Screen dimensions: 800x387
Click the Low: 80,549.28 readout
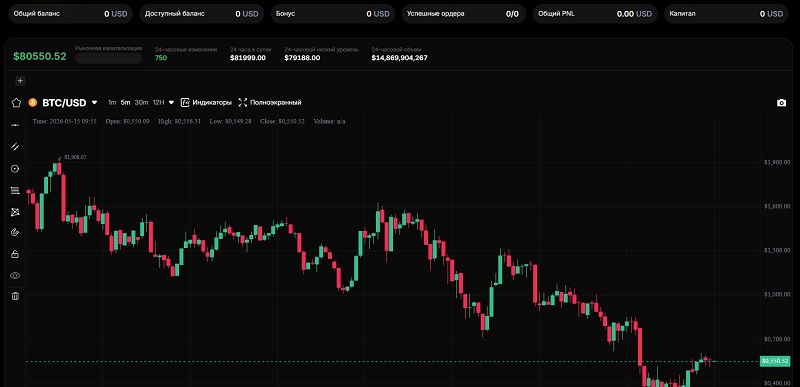[231, 121]
